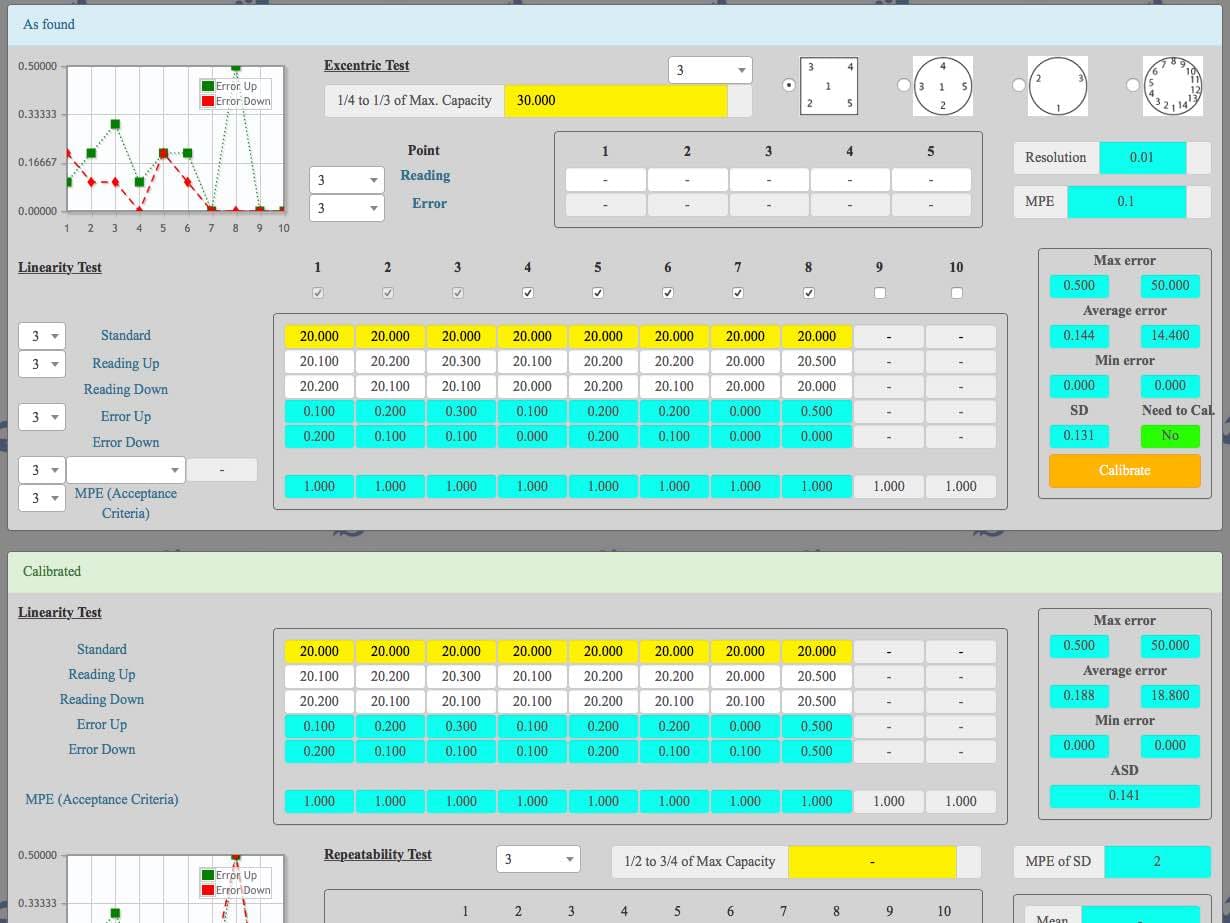Screen dimensions: 1230x923
Task: Select the three-point circular layout radio
Action: click(1018, 85)
